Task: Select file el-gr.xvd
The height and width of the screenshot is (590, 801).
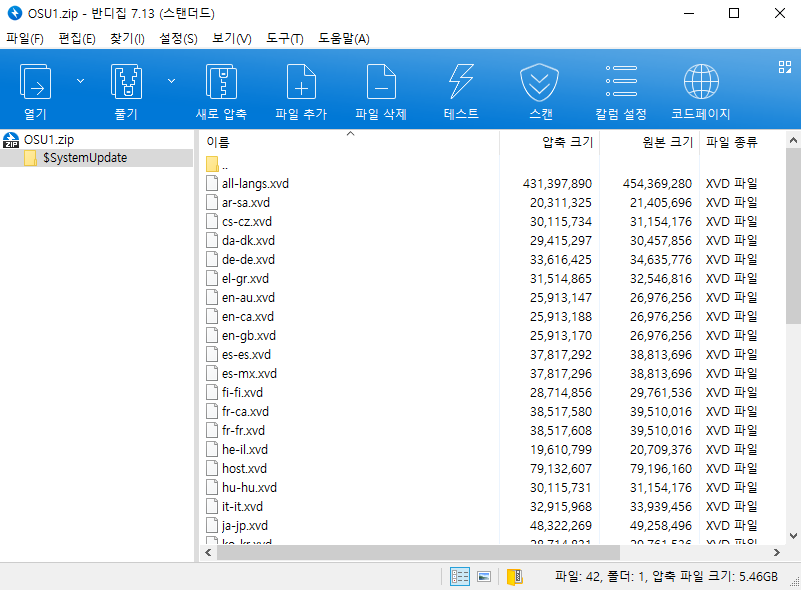Action: tap(245, 279)
